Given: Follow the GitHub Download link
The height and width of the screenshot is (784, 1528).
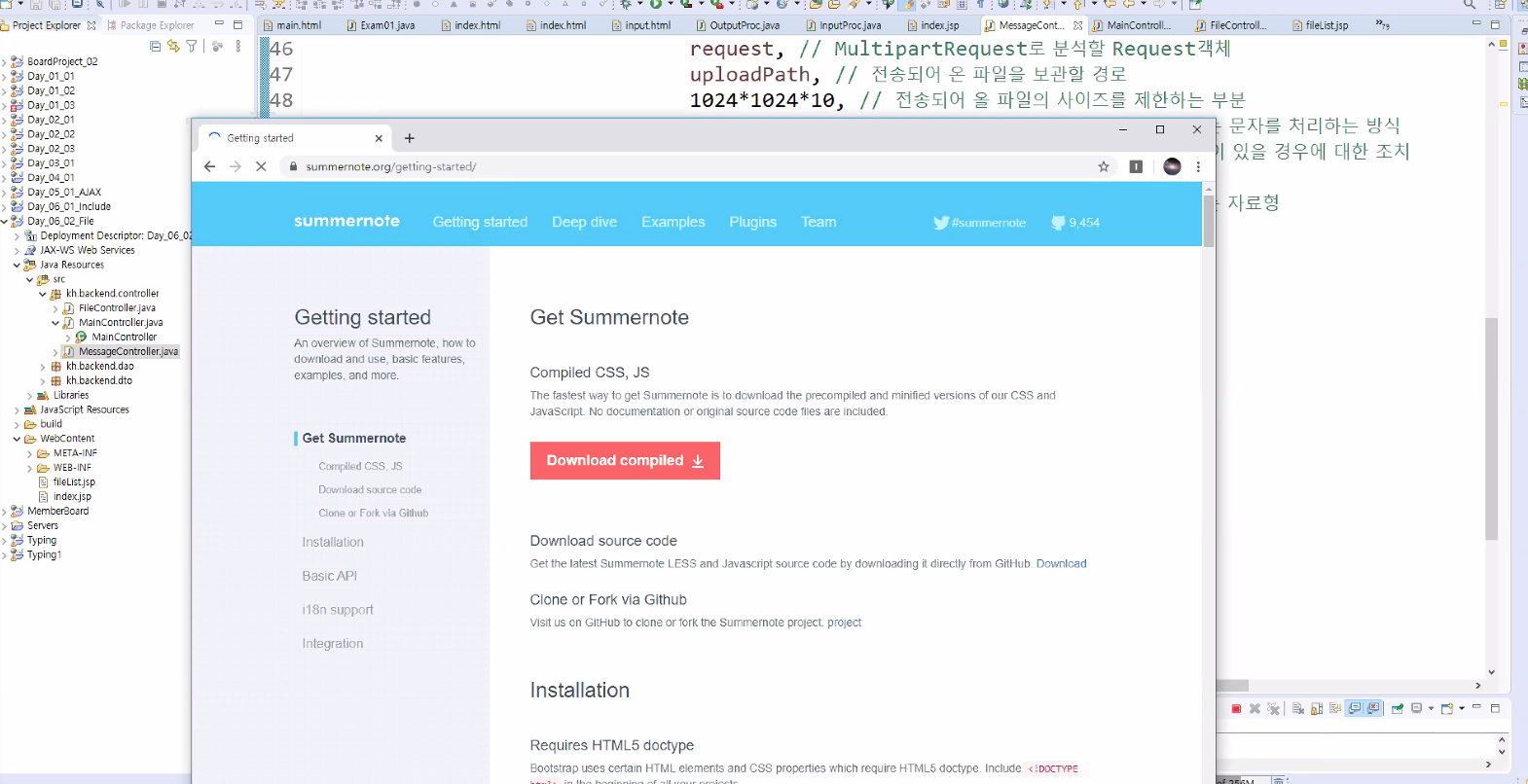Looking at the screenshot, I should point(1061,563).
